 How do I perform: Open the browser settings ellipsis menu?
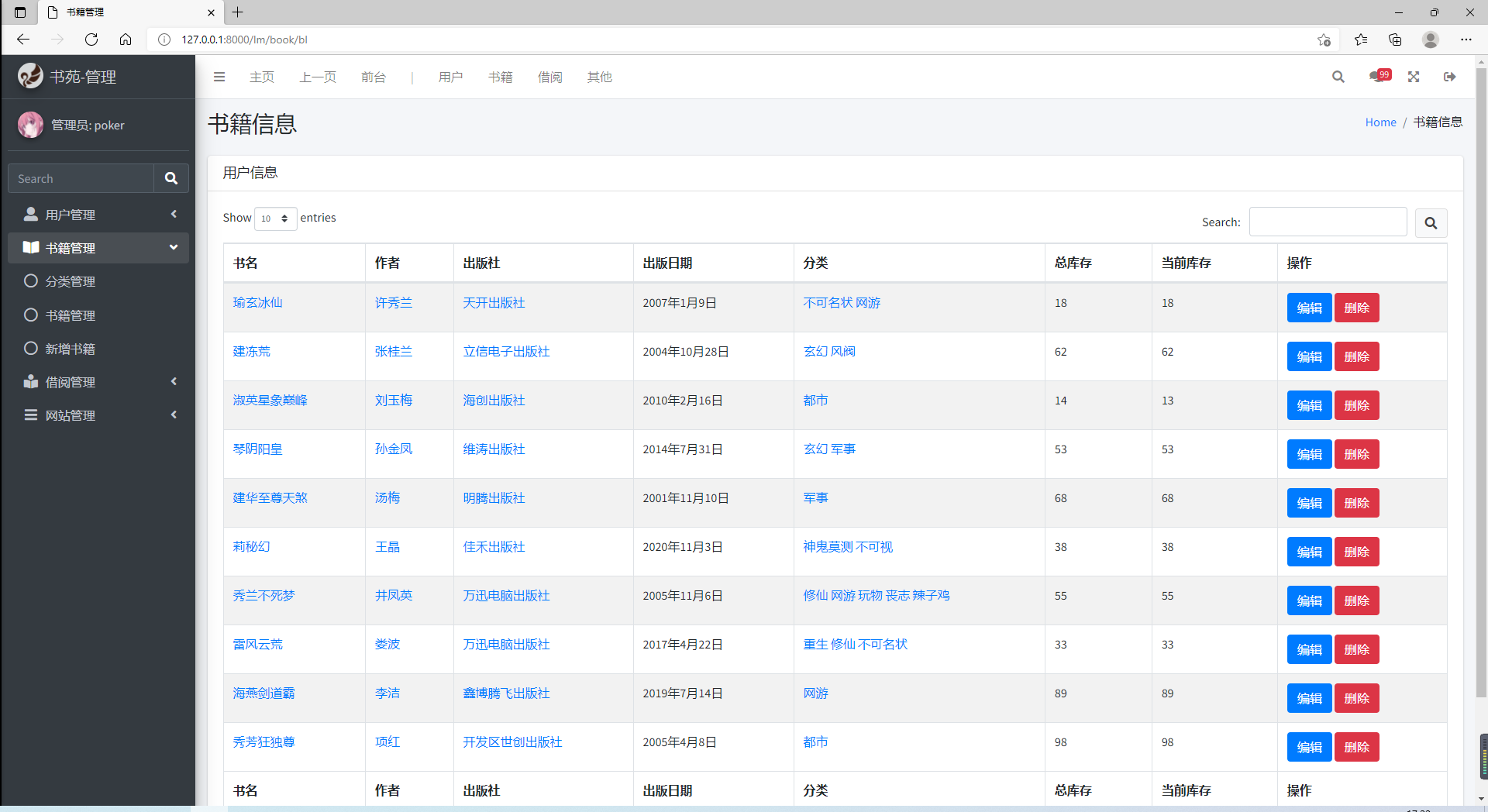(1466, 40)
